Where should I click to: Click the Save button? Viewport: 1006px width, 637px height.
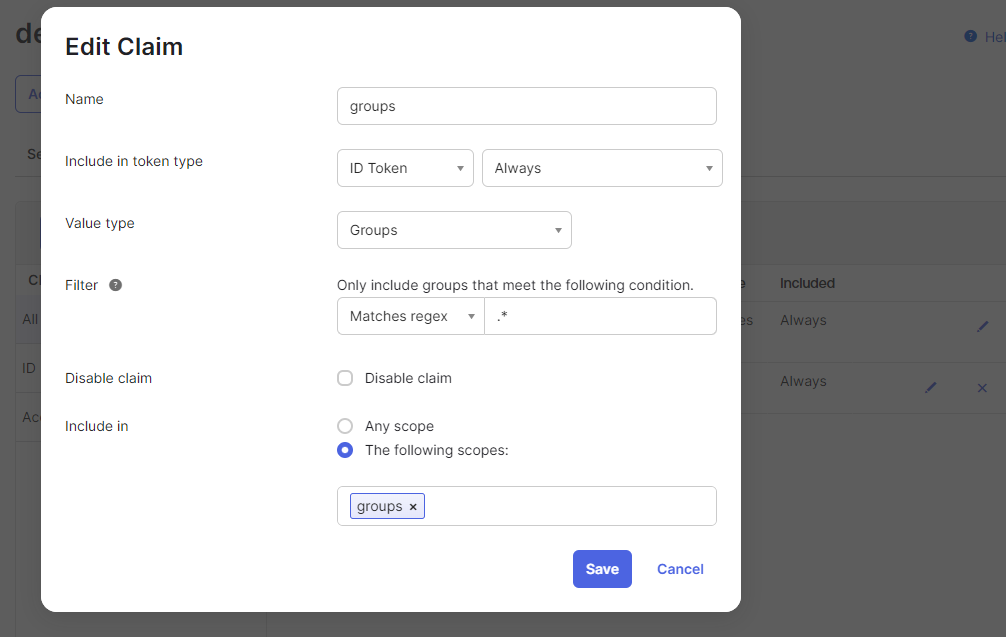pyautogui.click(x=602, y=569)
